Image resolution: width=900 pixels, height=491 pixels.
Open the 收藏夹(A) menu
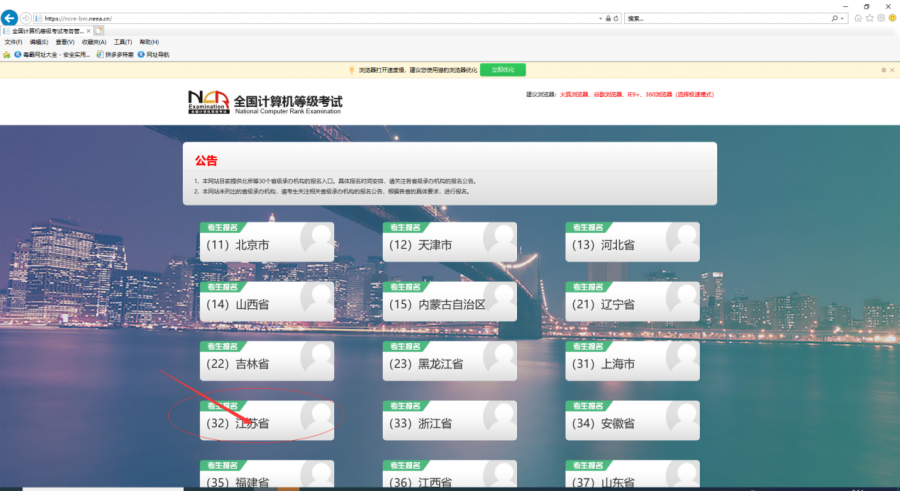[94, 42]
